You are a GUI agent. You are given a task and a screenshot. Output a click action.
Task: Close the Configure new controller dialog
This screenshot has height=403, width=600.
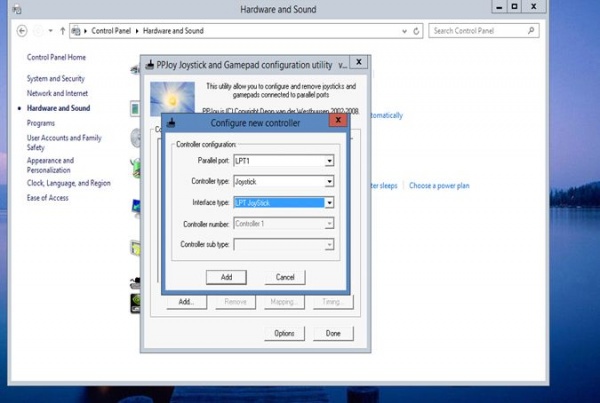tap(337, 122)
